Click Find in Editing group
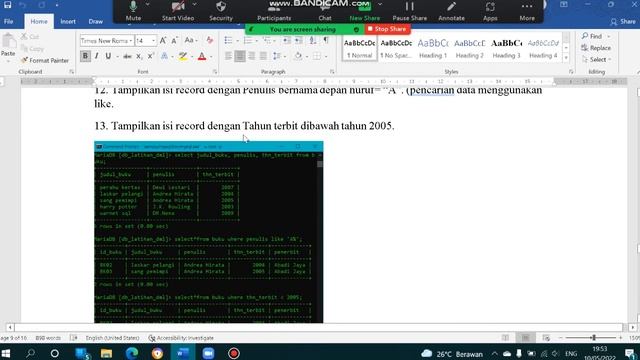The width and height of the screenshot is (640, 360). click(592, 36)
